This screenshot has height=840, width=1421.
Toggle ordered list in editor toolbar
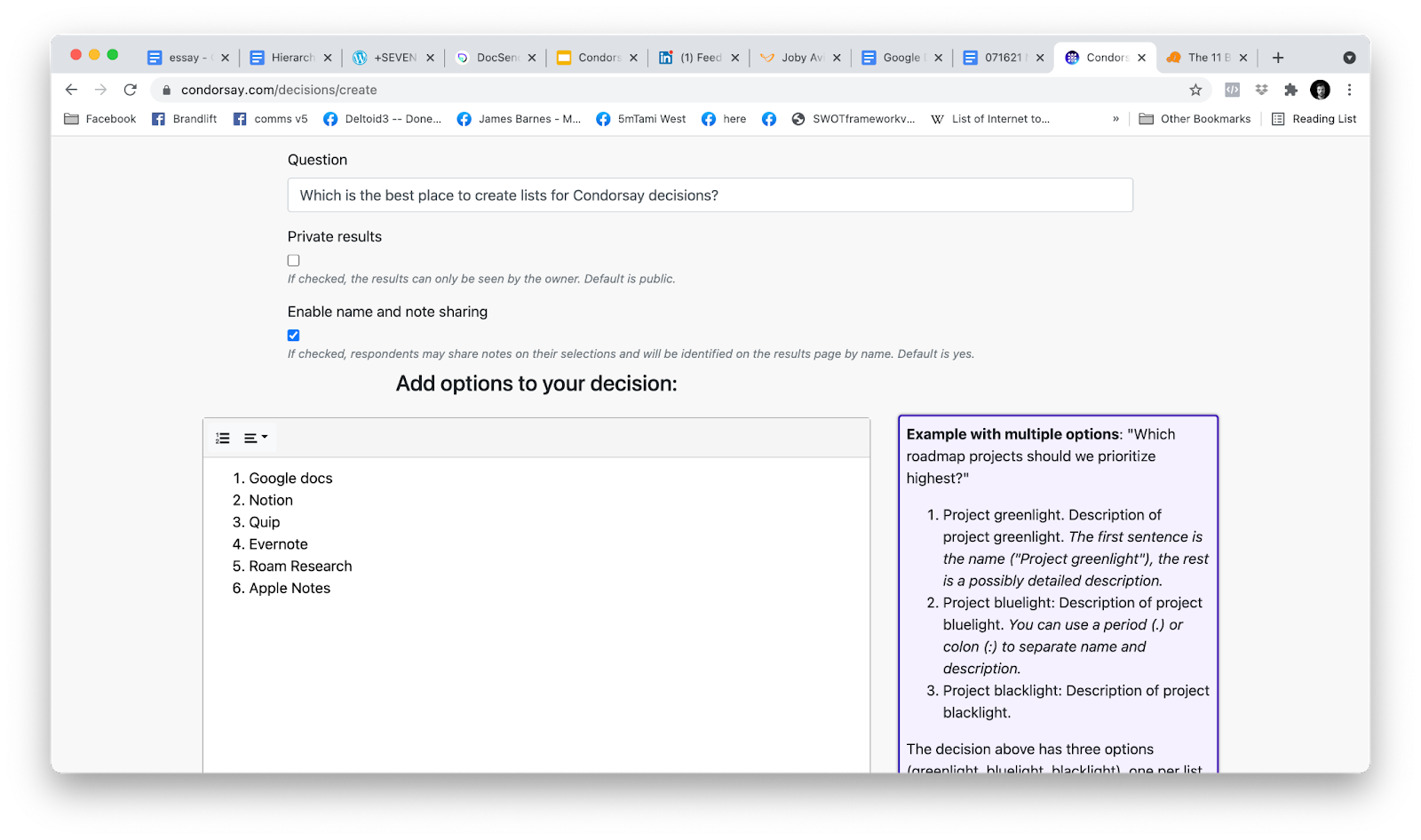click(x=223, y=438)
